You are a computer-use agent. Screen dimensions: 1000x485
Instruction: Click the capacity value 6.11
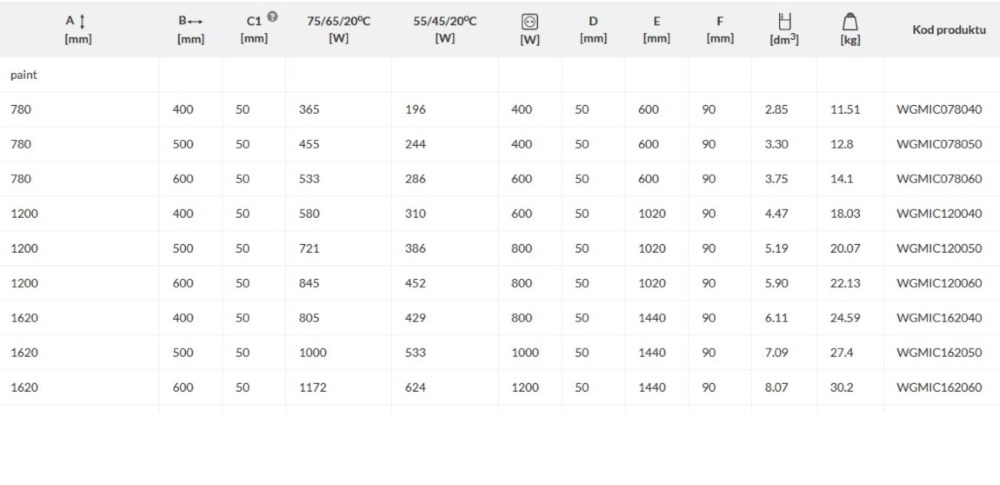pyautogui.click(x=776, y=318)
